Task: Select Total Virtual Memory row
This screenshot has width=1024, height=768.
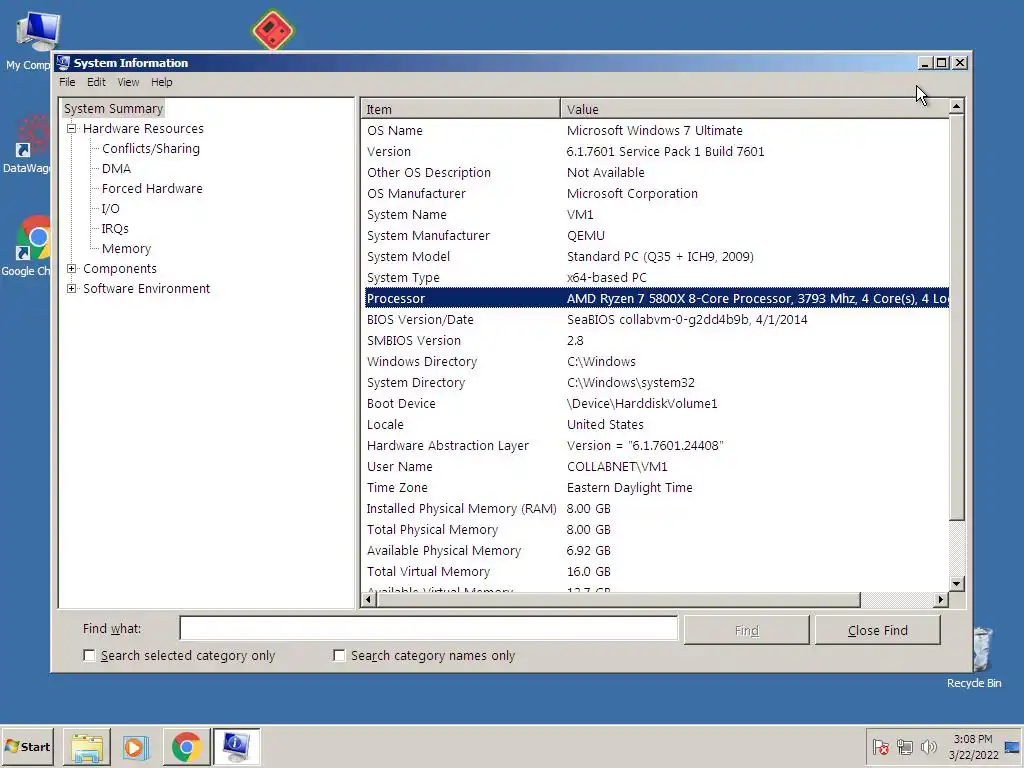Action: tap(656, 571)
